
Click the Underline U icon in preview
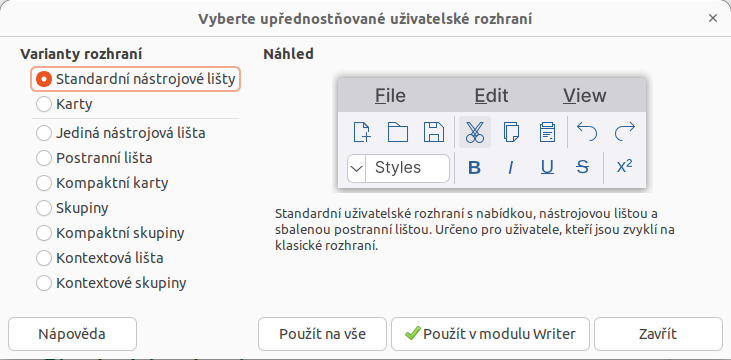547,167
